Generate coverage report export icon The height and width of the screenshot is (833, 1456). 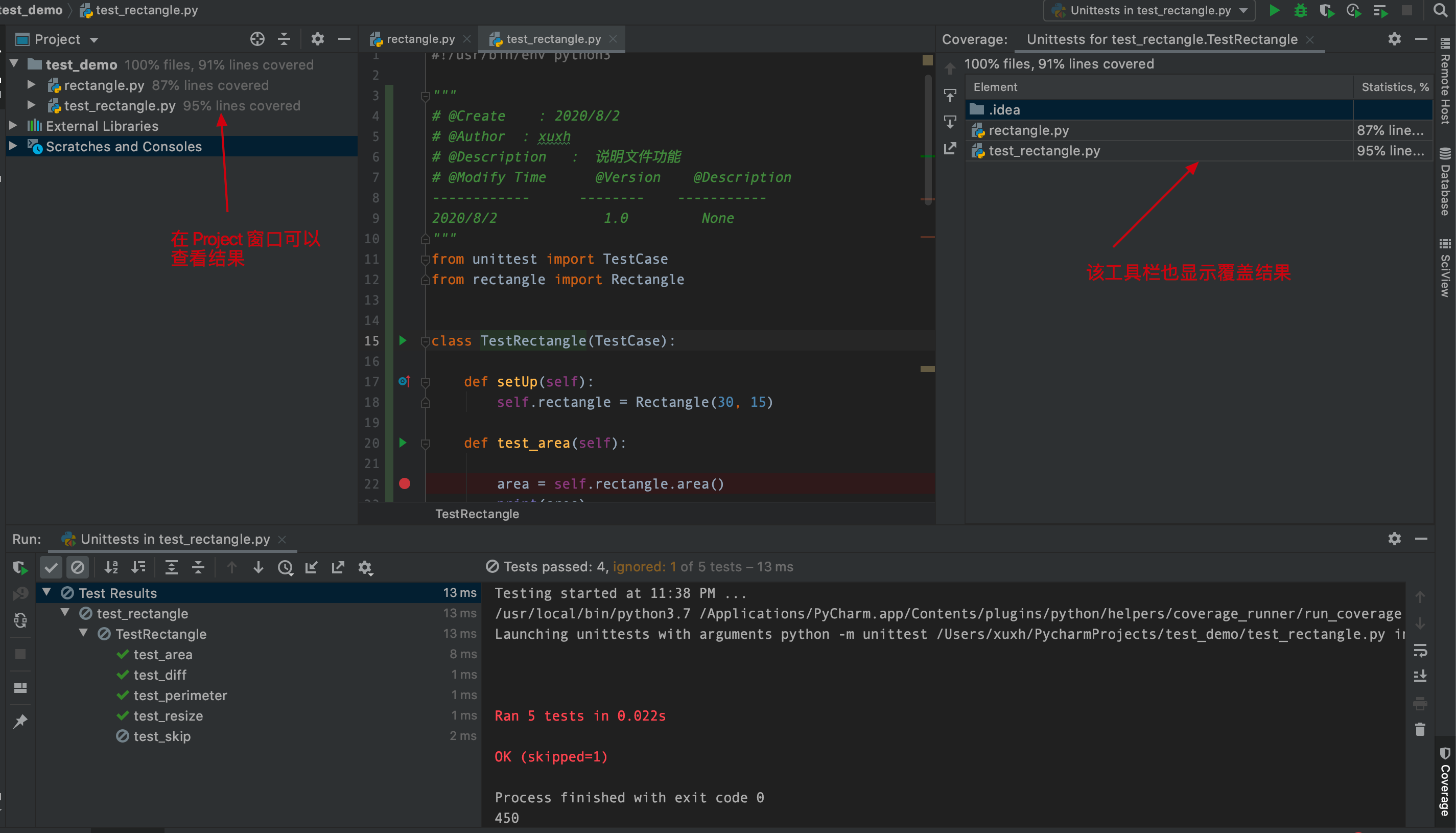[950, 148]
